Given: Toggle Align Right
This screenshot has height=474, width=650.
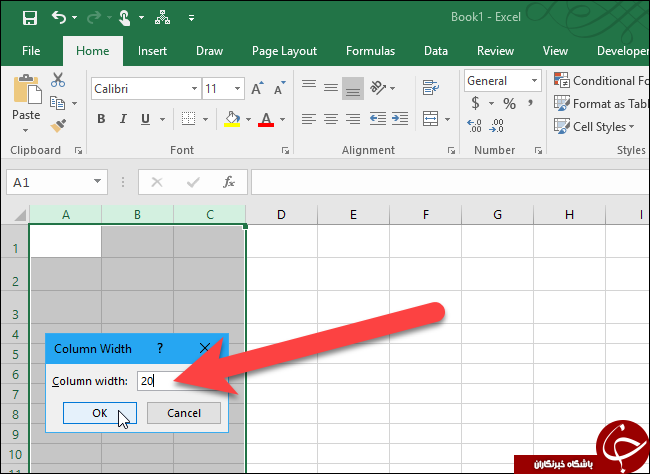Looking at the screenshot, I should tap(353, 119).
